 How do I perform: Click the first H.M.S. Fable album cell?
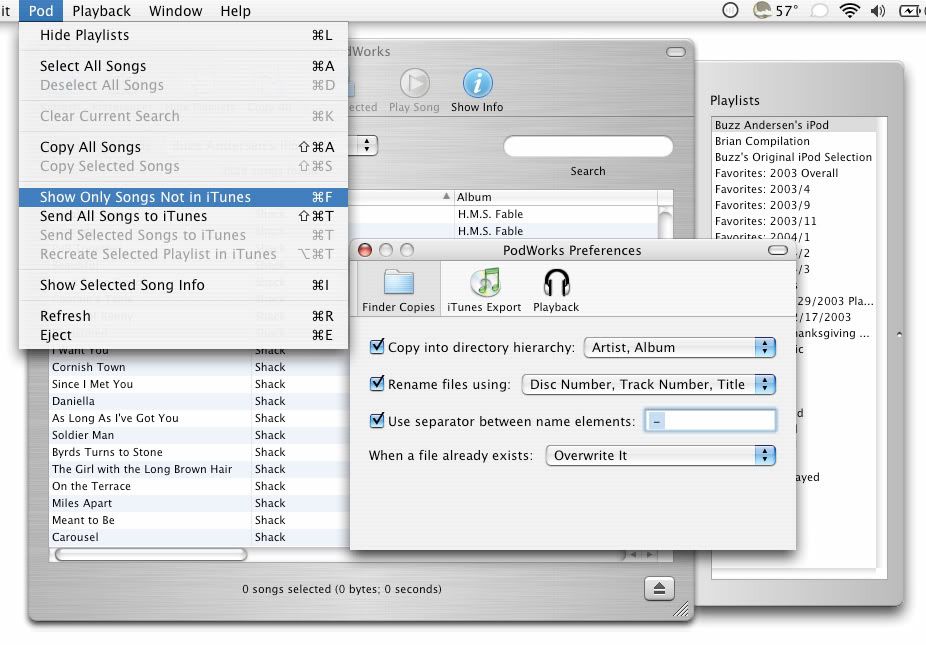555,214
